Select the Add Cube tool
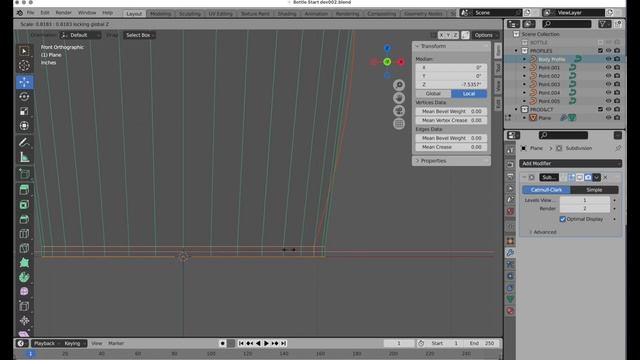 click(24, 174)
